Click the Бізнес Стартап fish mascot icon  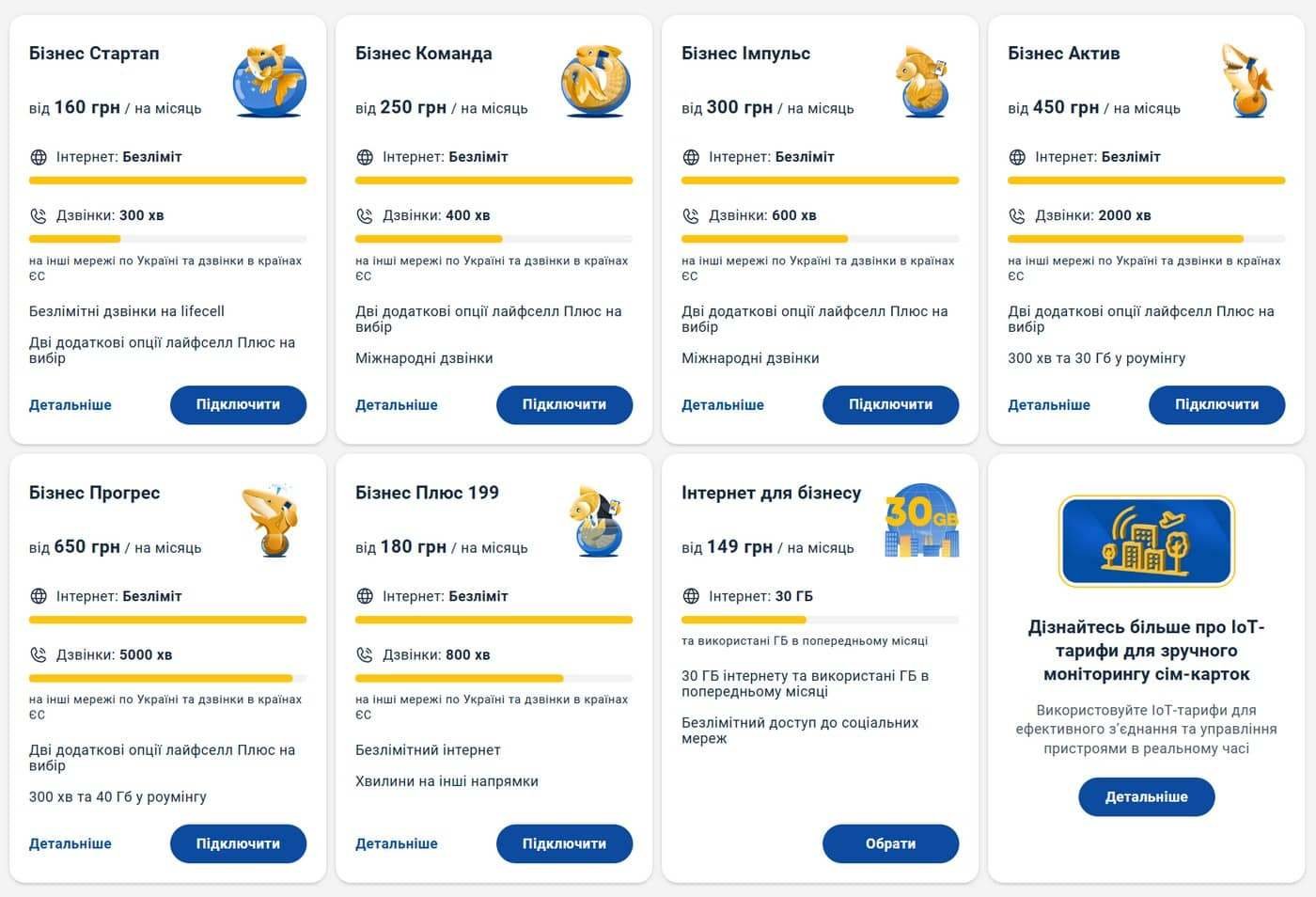pyautogui.click(x=269, y=81)
